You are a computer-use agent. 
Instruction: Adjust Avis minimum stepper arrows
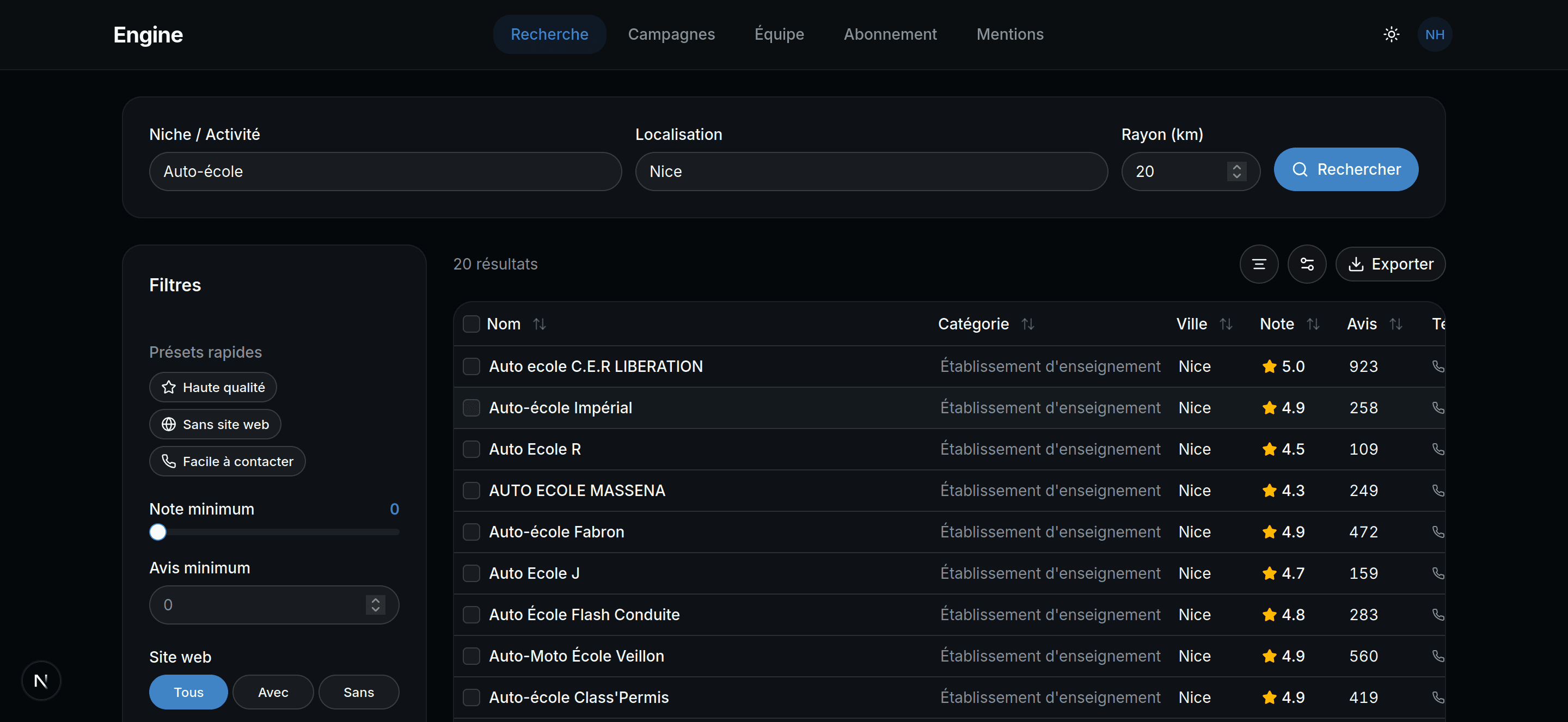pyautogui.click(x=376, y=604)
